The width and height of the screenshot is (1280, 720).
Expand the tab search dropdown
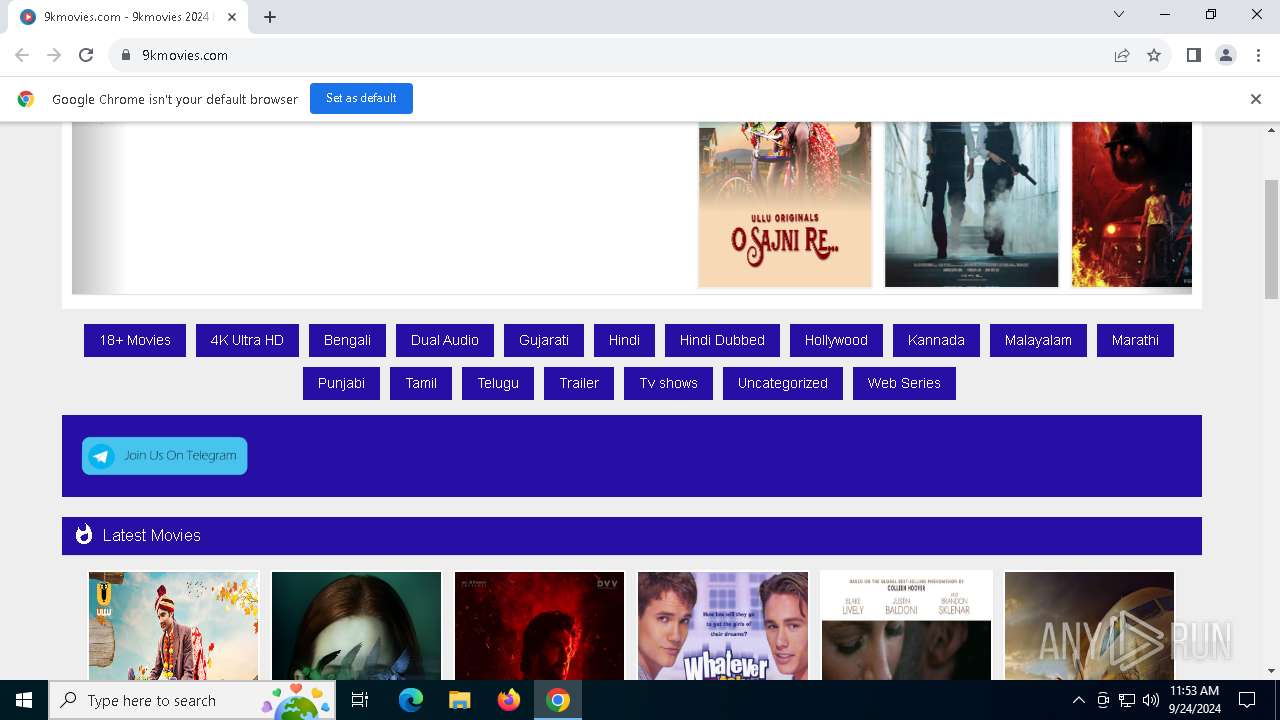pos(1119,14)
